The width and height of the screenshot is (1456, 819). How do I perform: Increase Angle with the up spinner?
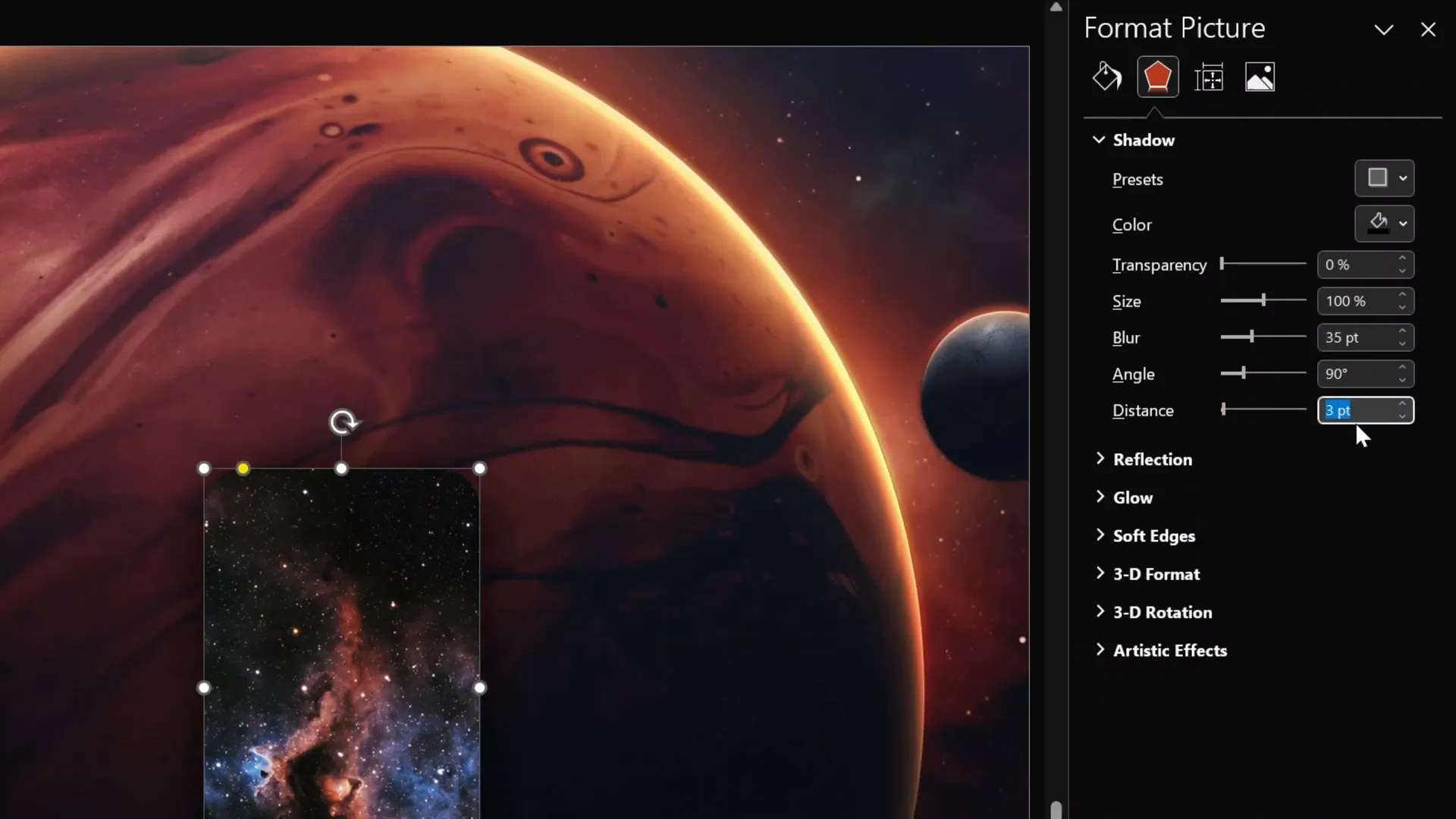pos(1402,368)
